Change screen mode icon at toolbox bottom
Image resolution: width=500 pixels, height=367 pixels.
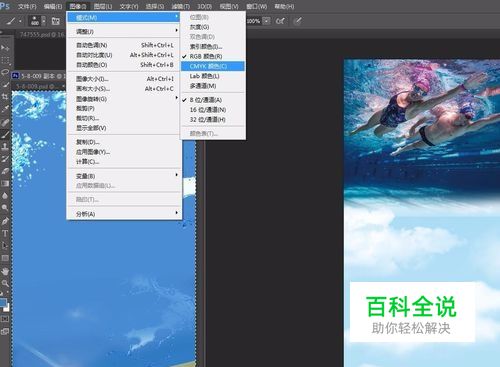(x=5, y=331)
